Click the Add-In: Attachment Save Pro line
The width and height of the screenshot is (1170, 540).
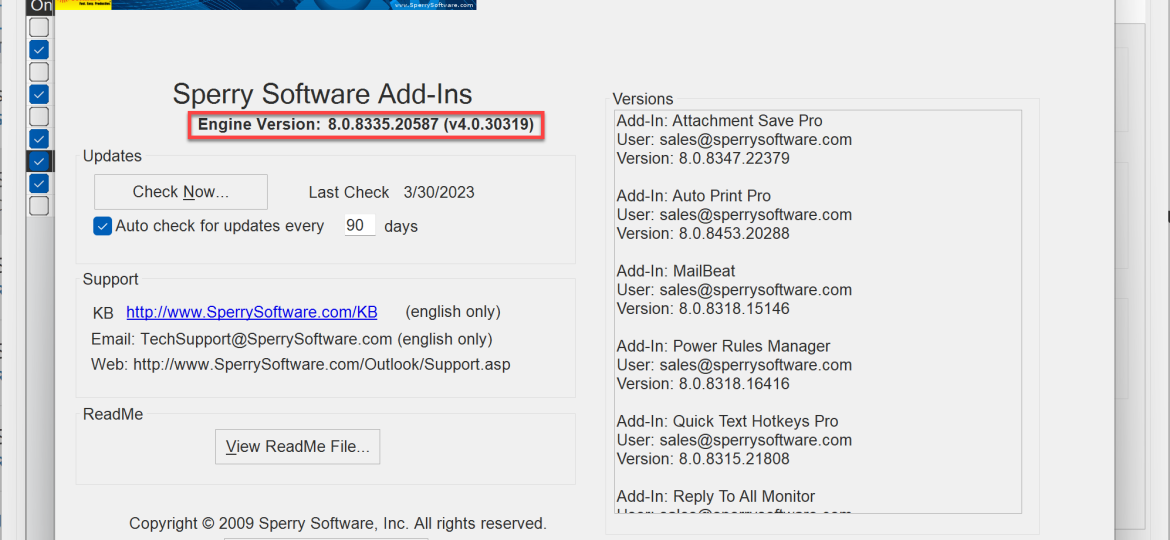pyautogui.click(x=719, y=121)
